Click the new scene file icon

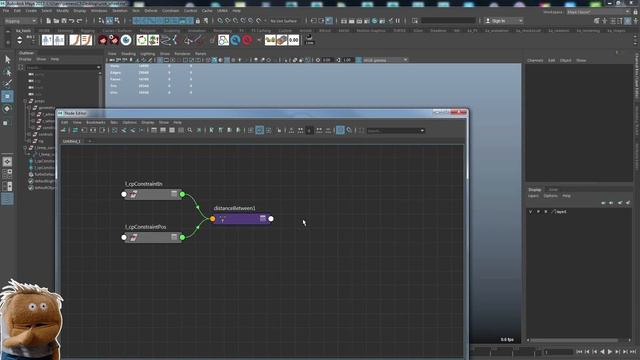[49, 21]
